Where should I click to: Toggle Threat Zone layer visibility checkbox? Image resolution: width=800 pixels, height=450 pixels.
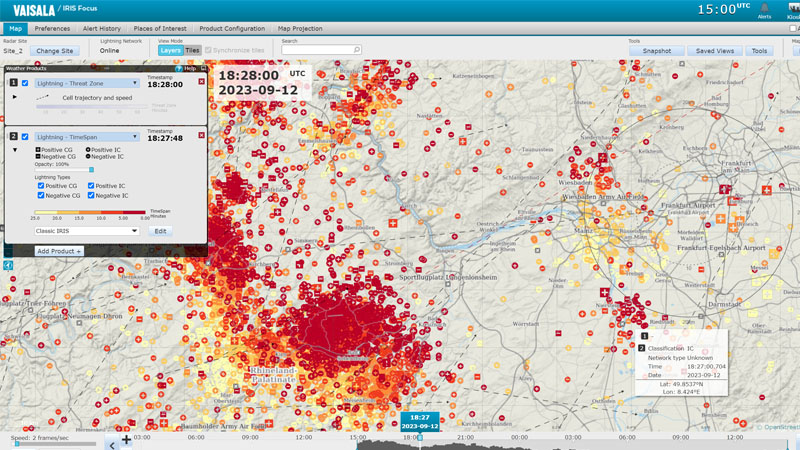point(25,84)
